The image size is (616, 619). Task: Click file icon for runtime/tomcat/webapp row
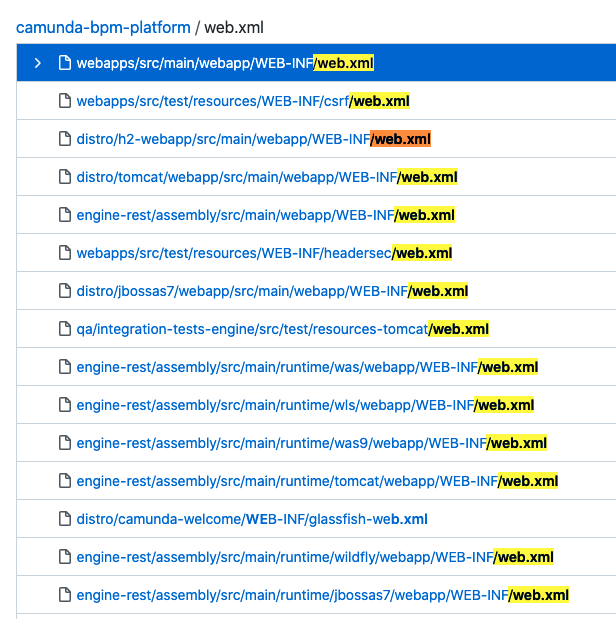pyautogui.click(x=65, y=481)
